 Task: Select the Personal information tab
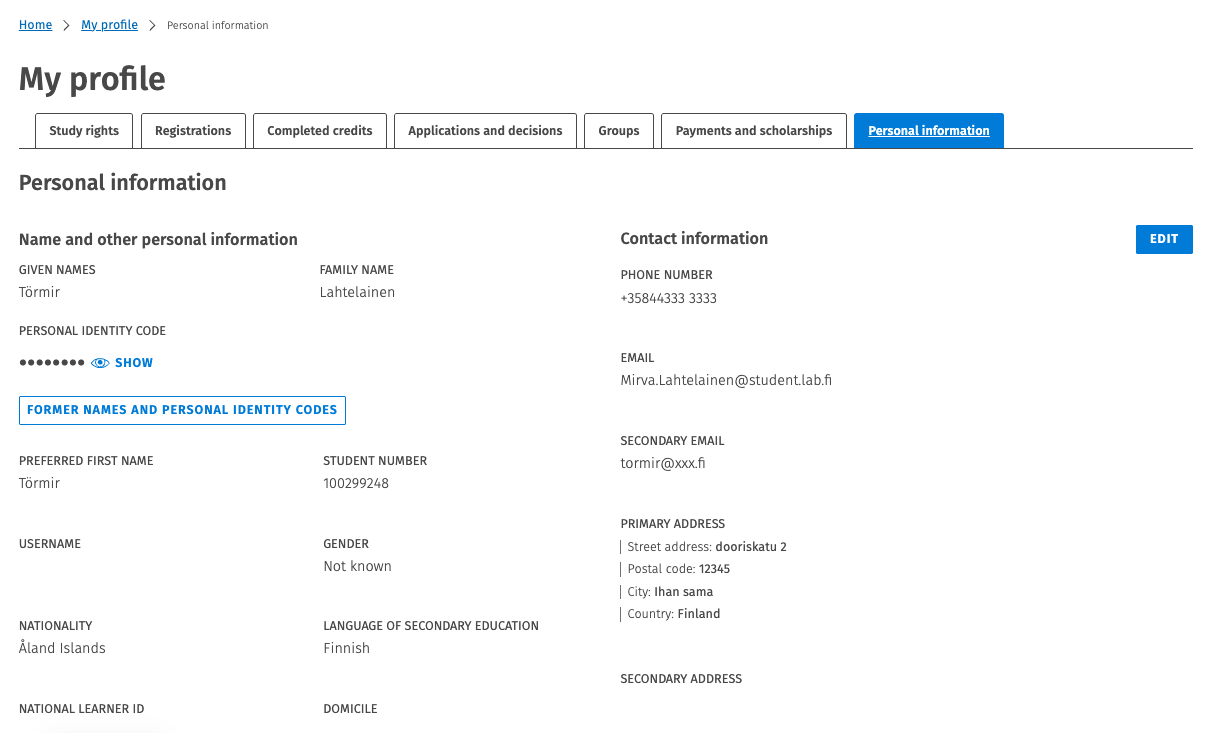pos(928,130)
